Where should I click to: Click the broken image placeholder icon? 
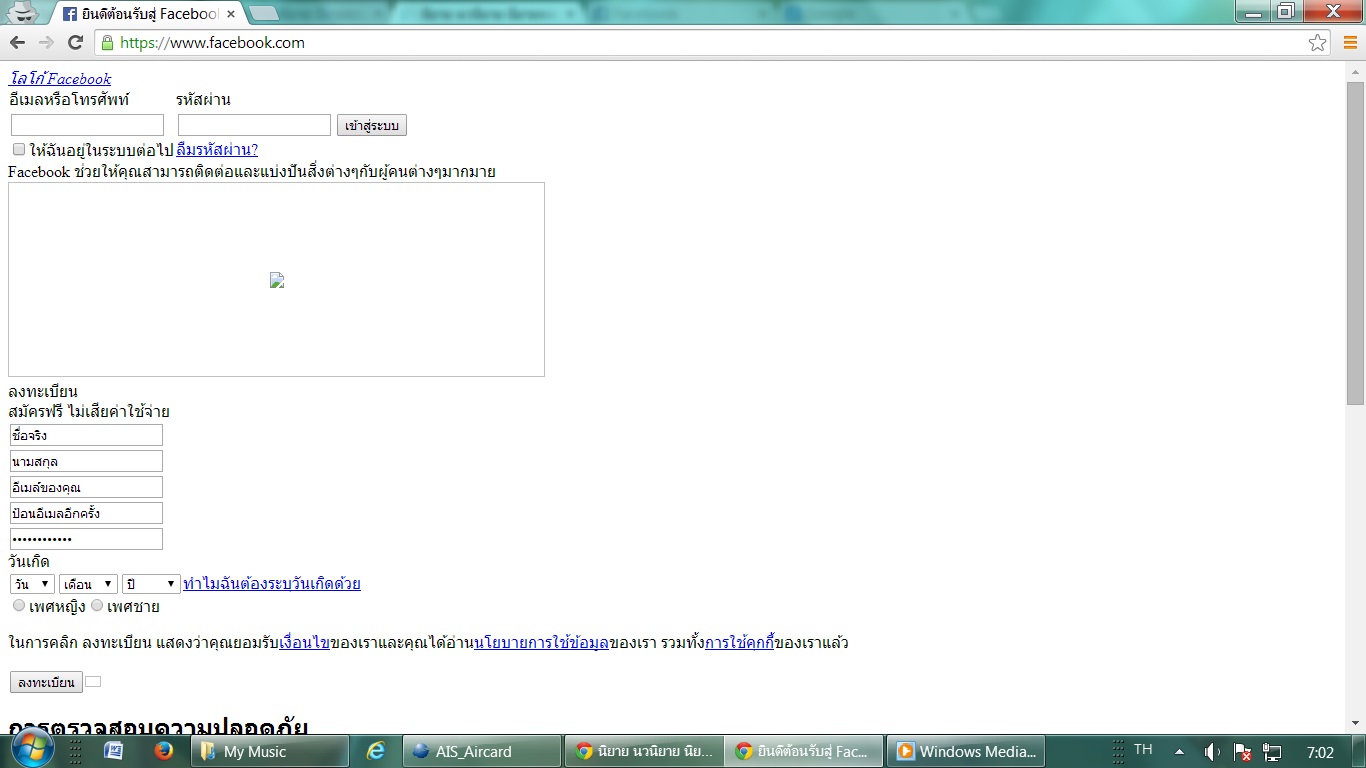point(277,280)
